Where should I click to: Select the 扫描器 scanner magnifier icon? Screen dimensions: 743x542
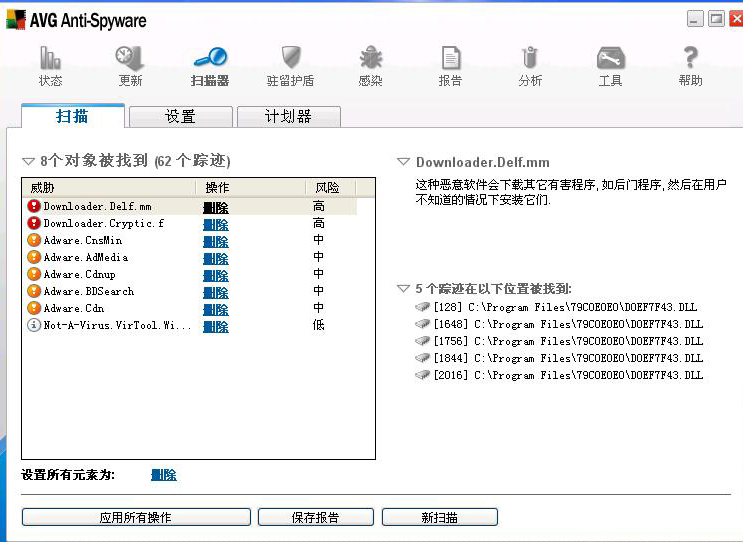[x=210, y=57]
